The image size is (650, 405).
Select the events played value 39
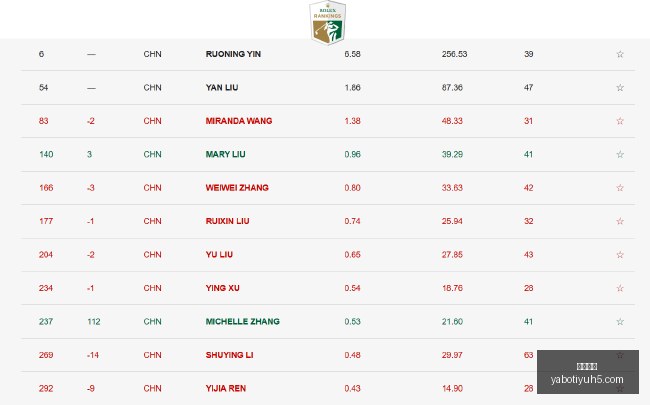pos(529,54)
